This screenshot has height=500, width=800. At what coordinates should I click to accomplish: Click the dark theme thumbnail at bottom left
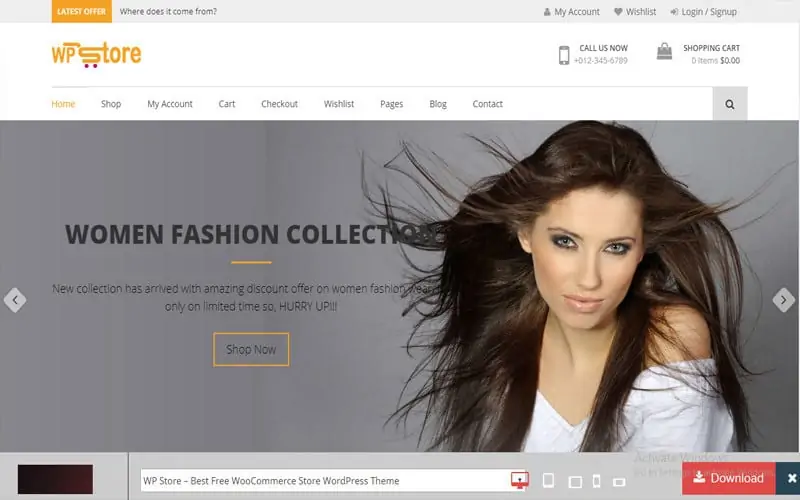(x=55, y=479)
